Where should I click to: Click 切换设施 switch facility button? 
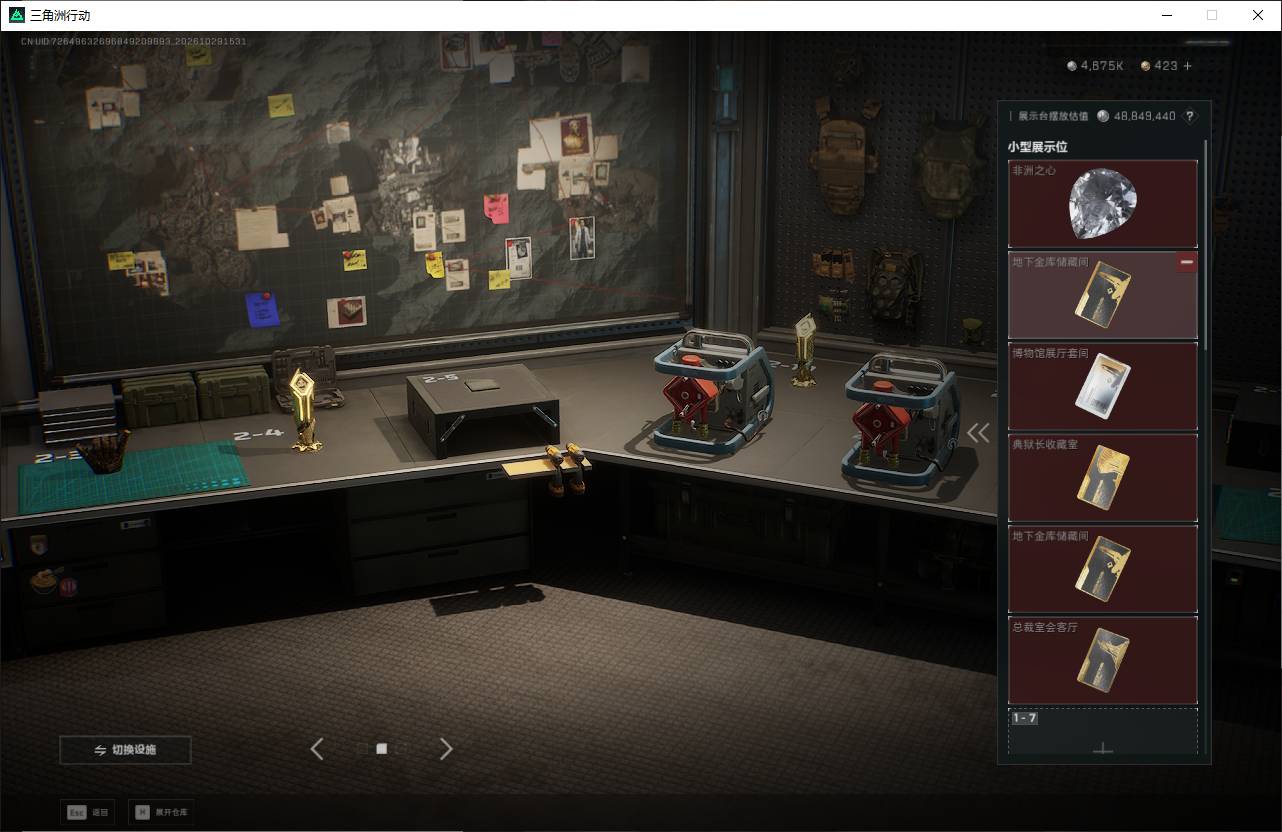coord(125,750)
